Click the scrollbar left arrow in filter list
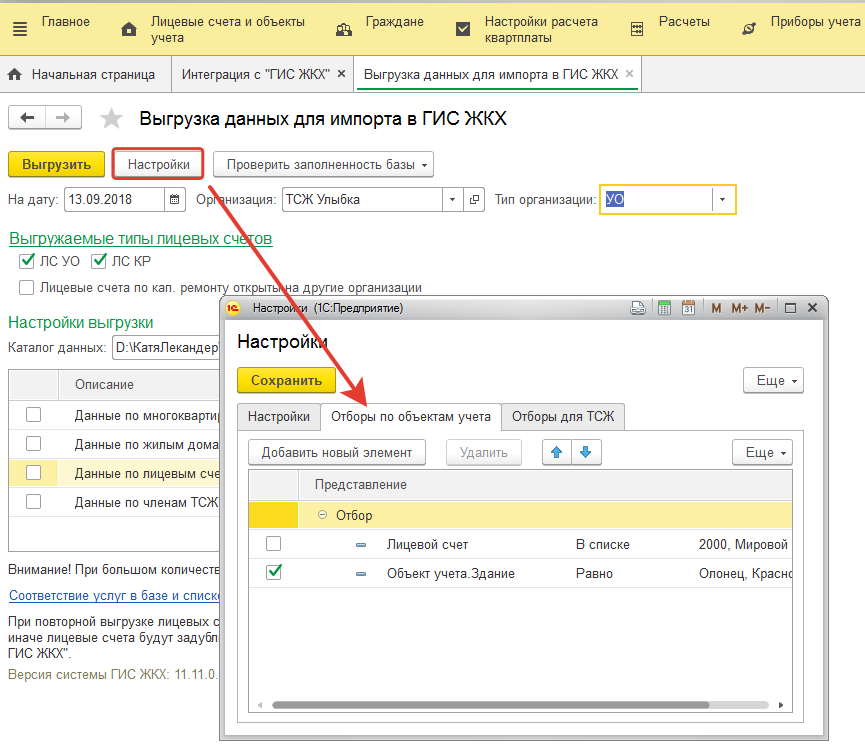Viewport: 865px width, 755px height. tap(260, 705)
